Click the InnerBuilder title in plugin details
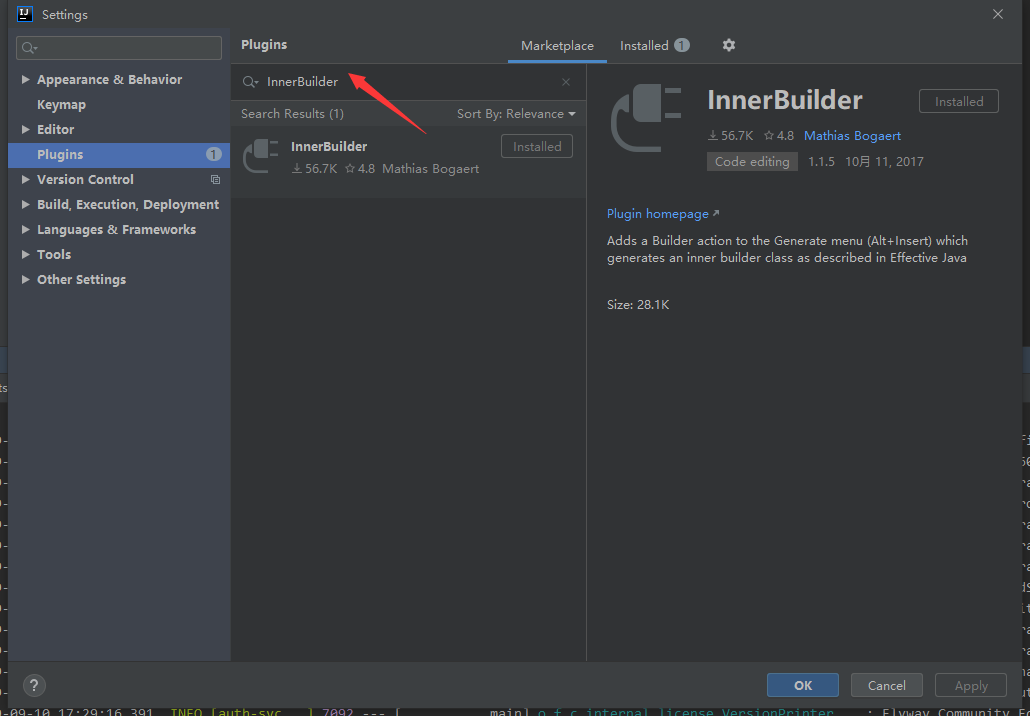1030x716 pixels. click(x=785, y=101)
